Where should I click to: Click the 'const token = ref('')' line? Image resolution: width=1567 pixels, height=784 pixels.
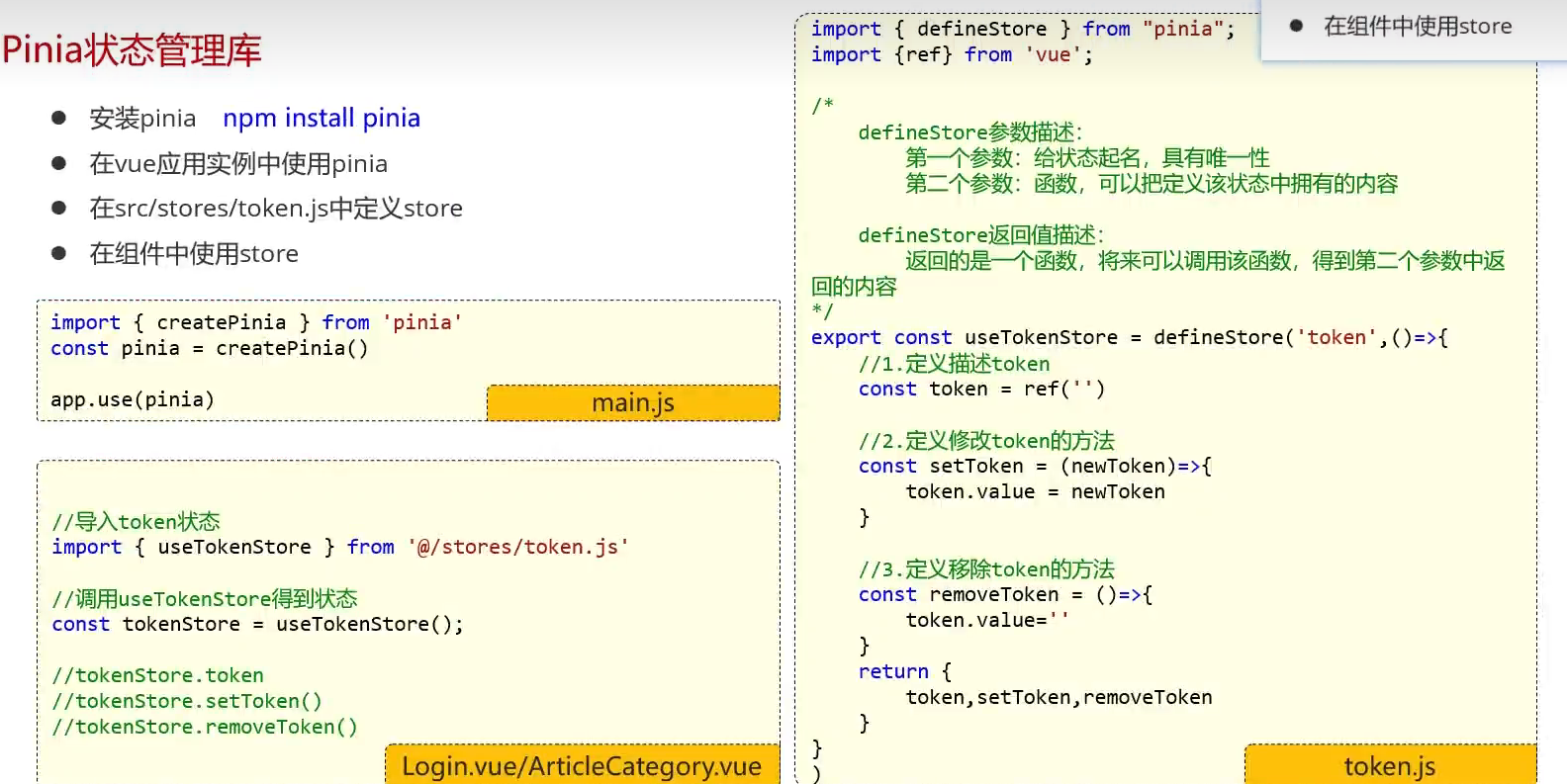[x=981, y=389]
